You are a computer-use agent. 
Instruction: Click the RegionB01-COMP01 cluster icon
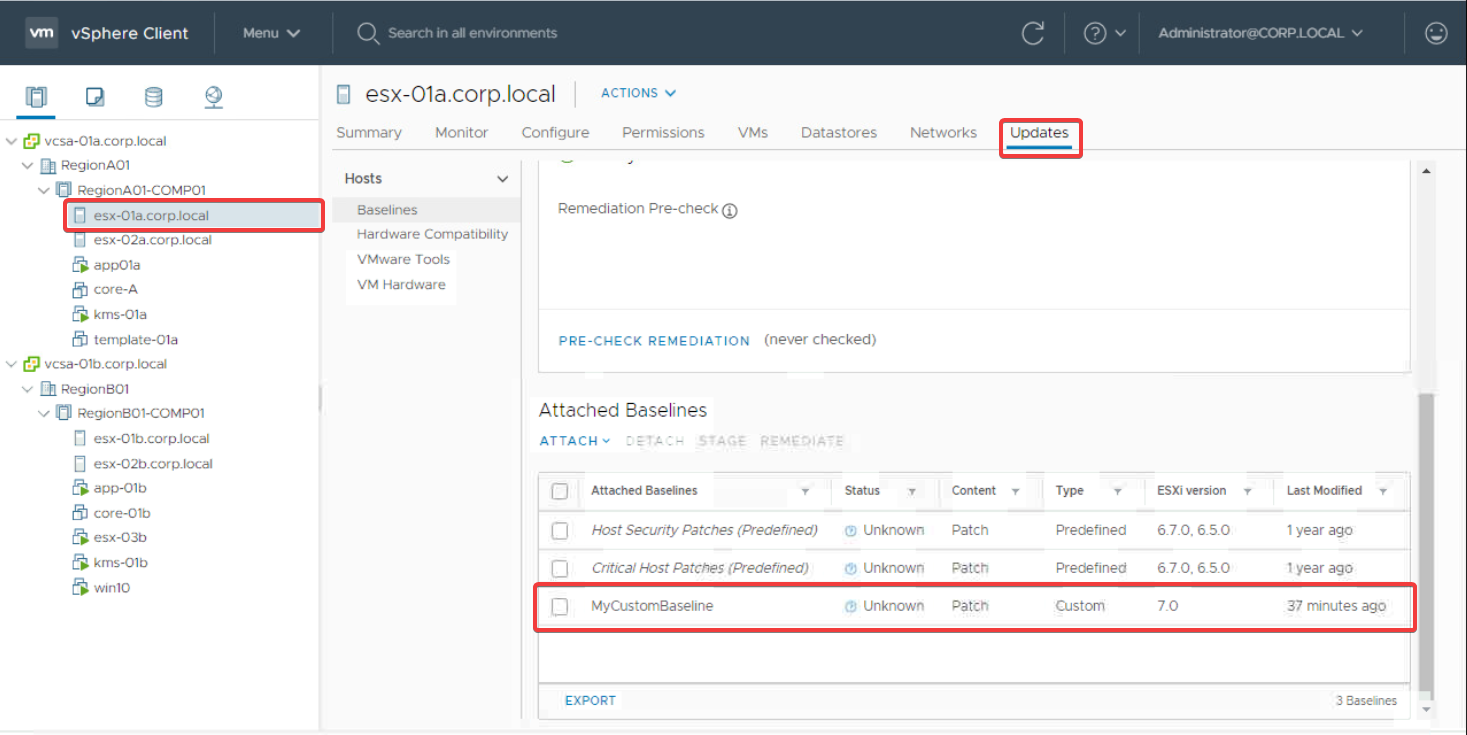coord(64,413)
